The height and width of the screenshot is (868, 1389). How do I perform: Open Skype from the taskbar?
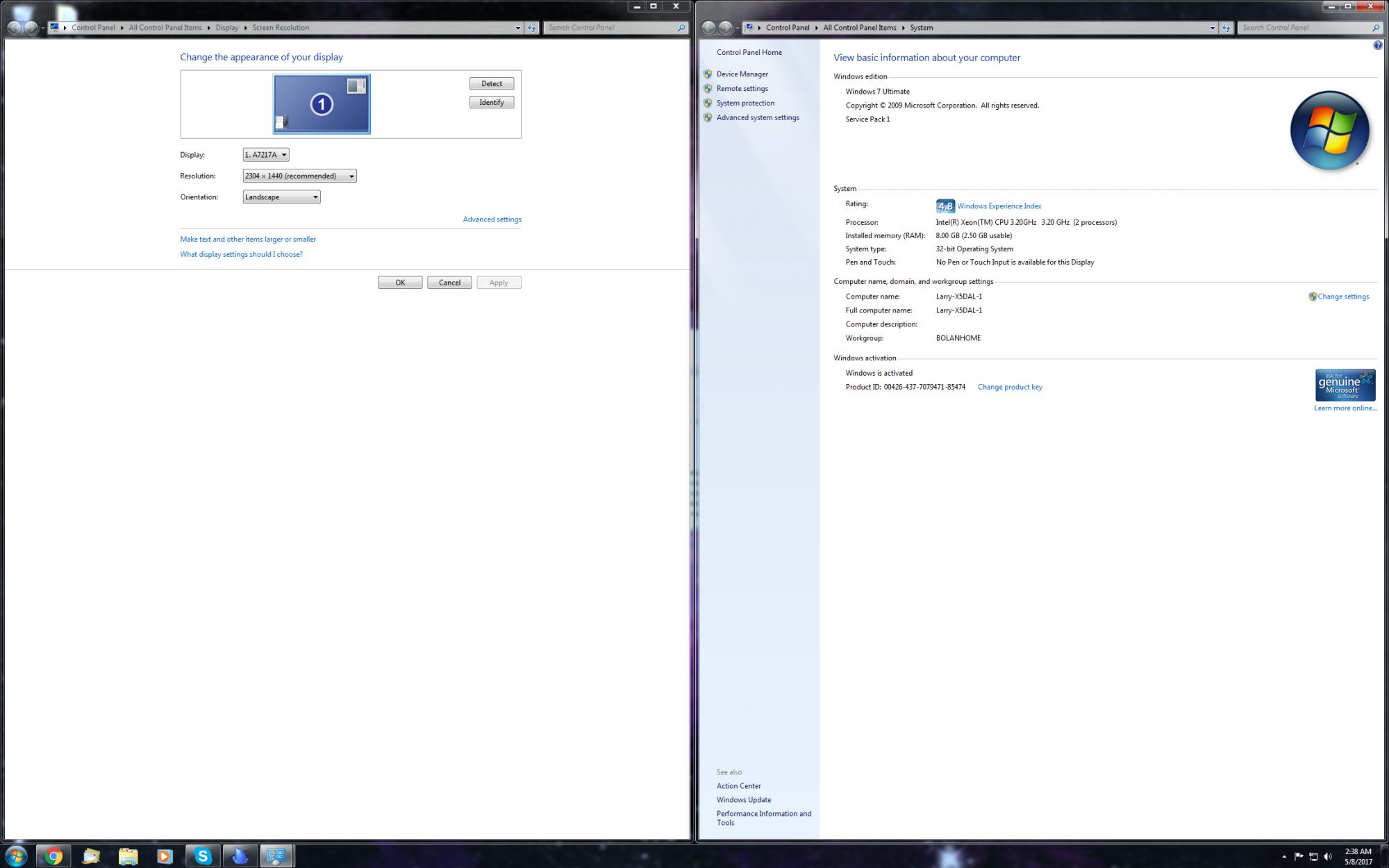(x=203, y=856)
